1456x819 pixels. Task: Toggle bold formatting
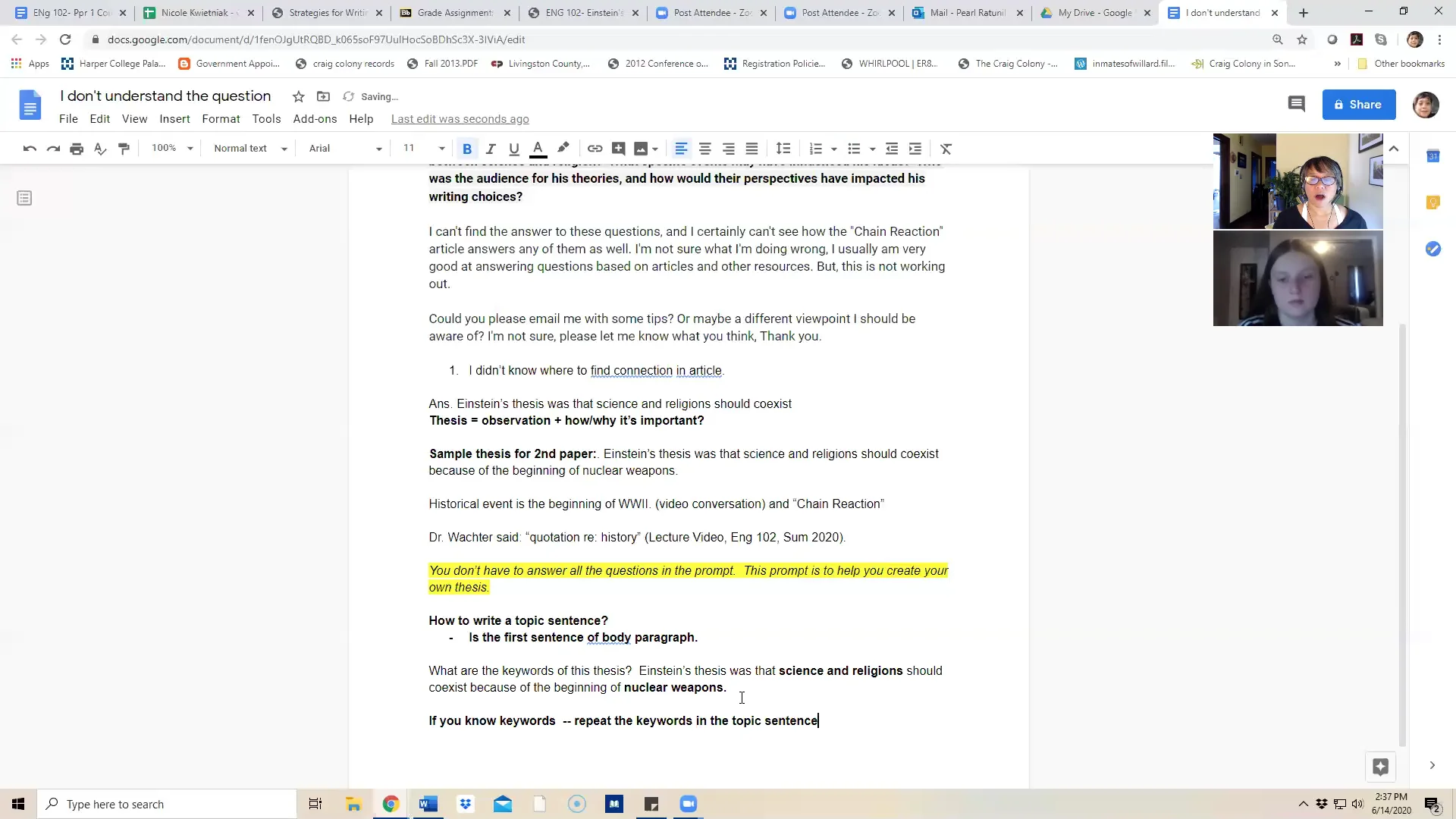(467, 149)
